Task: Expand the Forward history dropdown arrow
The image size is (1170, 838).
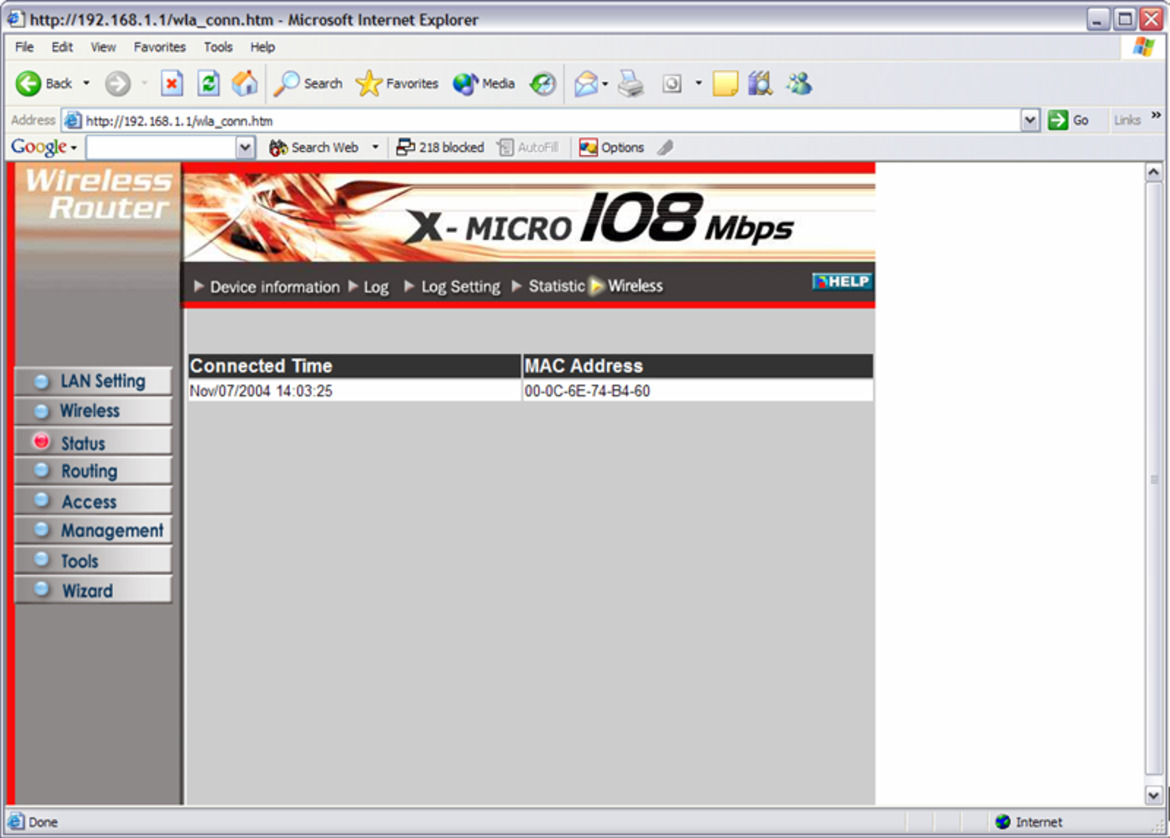Action: [144, 84]
